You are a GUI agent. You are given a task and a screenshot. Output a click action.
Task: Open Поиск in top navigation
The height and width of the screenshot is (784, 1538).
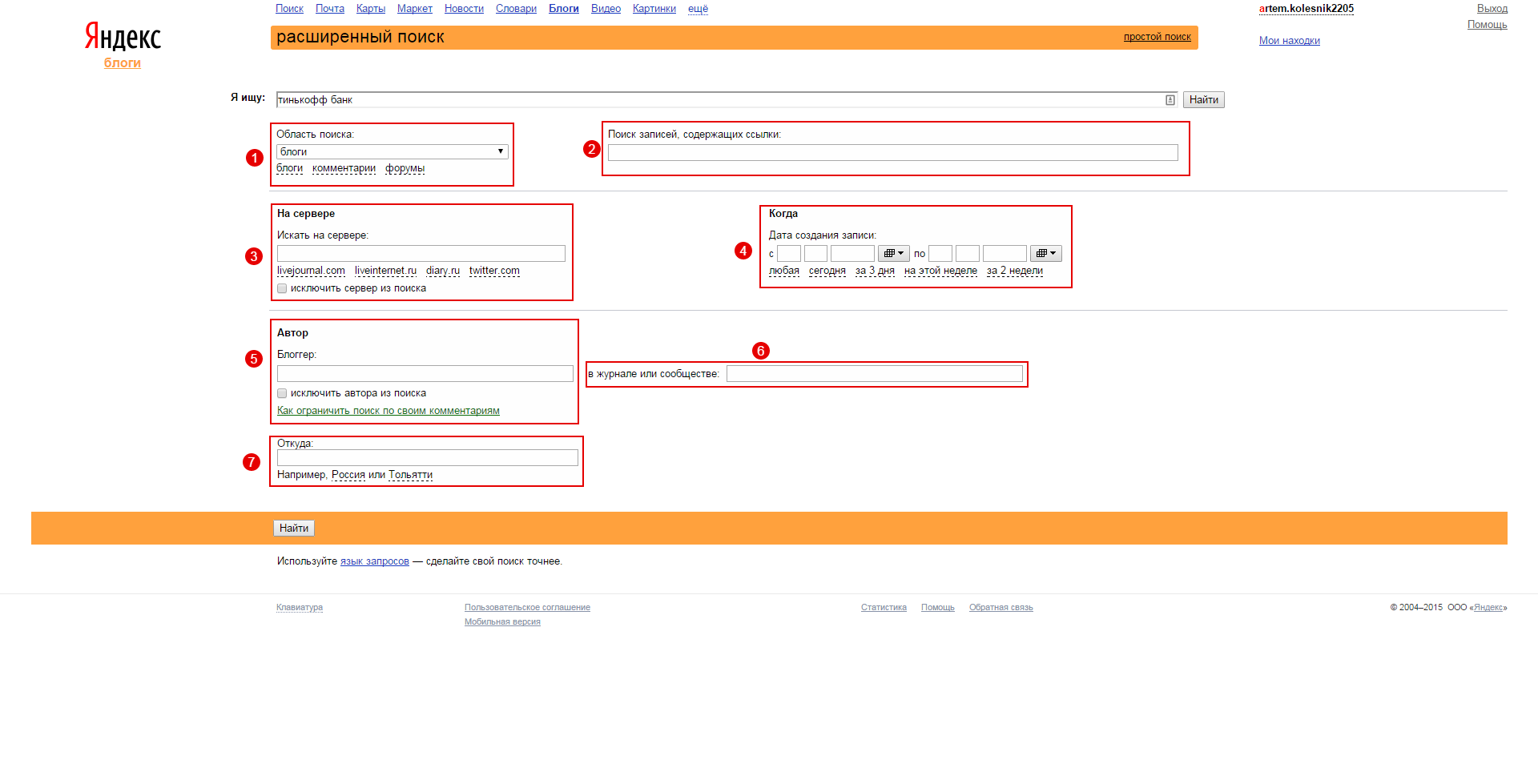point(289,9)
